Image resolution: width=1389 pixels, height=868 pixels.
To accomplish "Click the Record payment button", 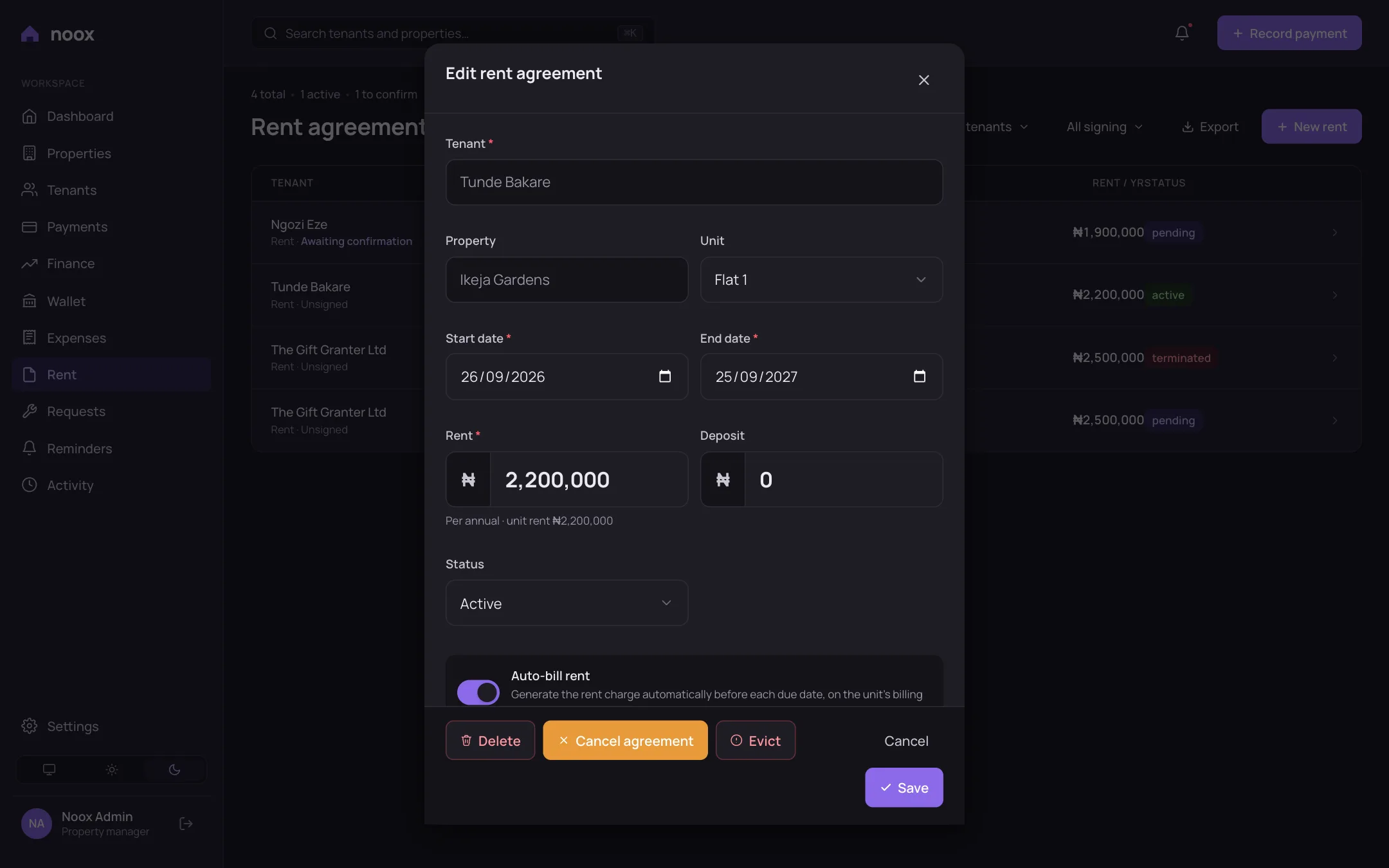I will point(1289,33).
